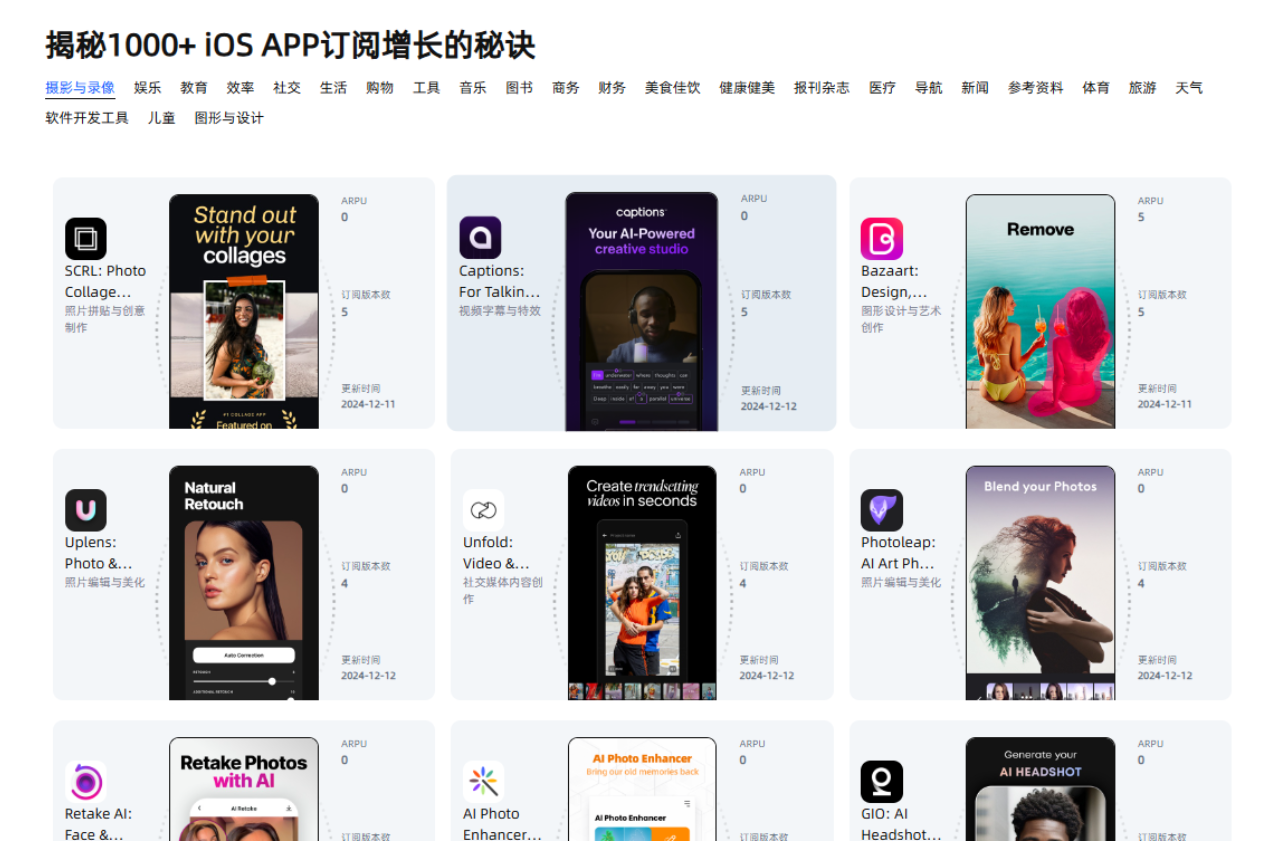
Task: Open the 生活 category
Action: tap(333, 88)
